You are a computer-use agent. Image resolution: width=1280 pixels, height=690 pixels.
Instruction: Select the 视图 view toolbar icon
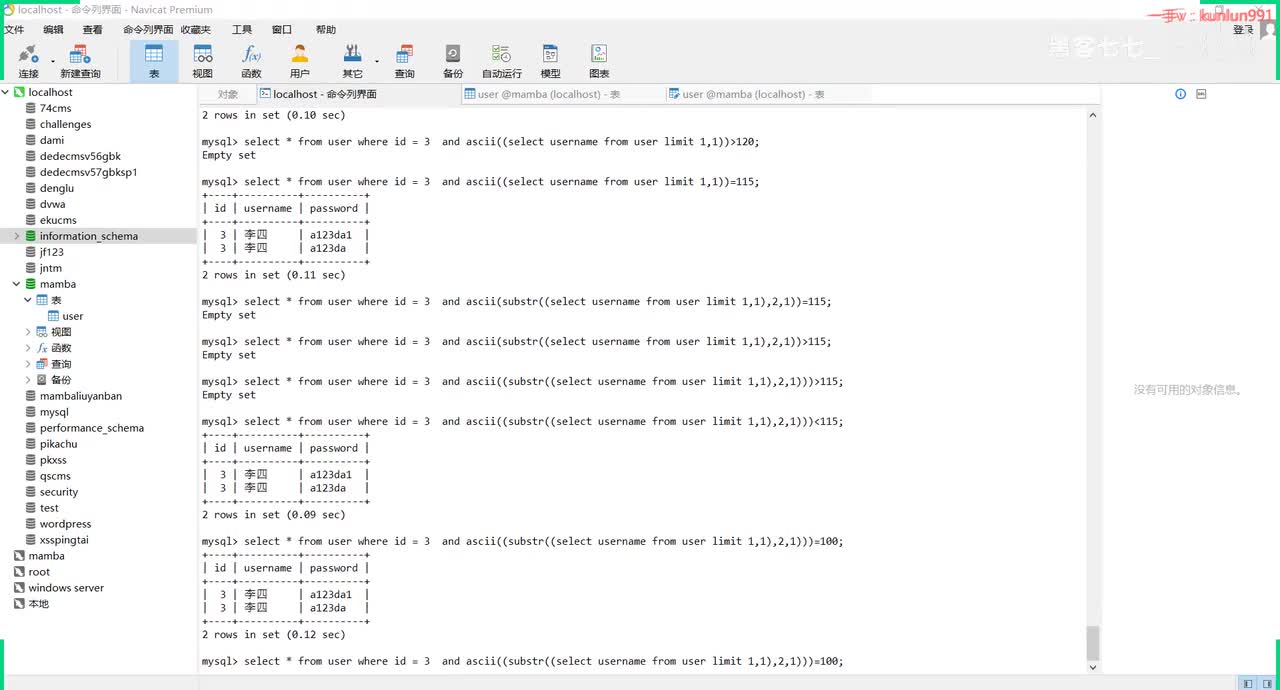[x=203, y=61]
